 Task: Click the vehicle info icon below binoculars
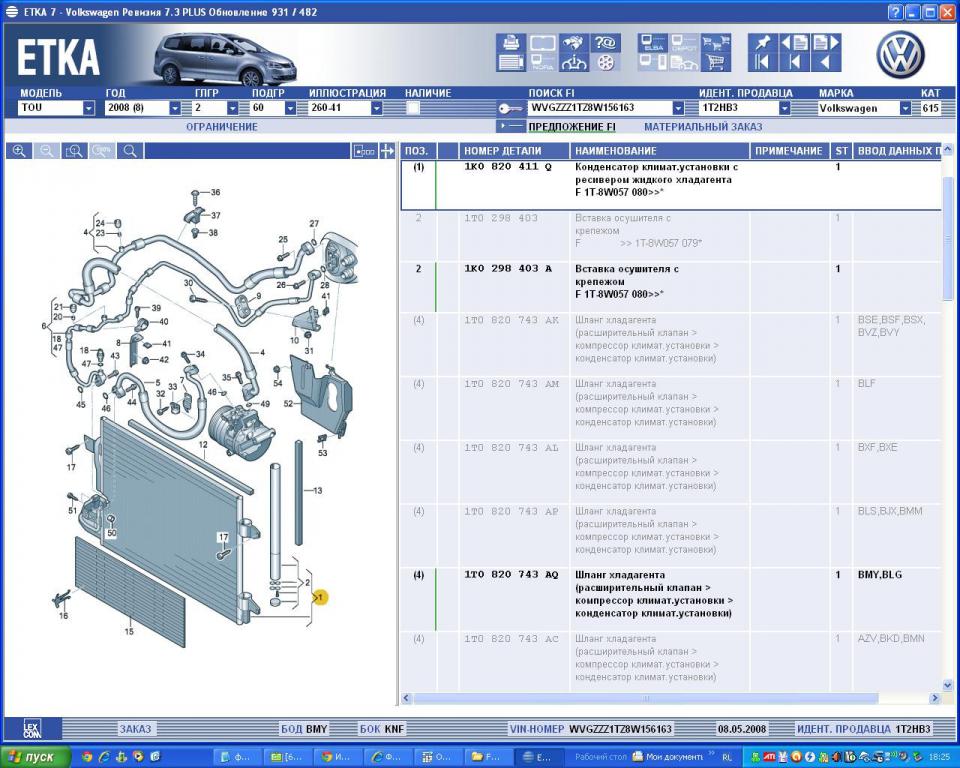pyautogui.click(x=574, y=62)
